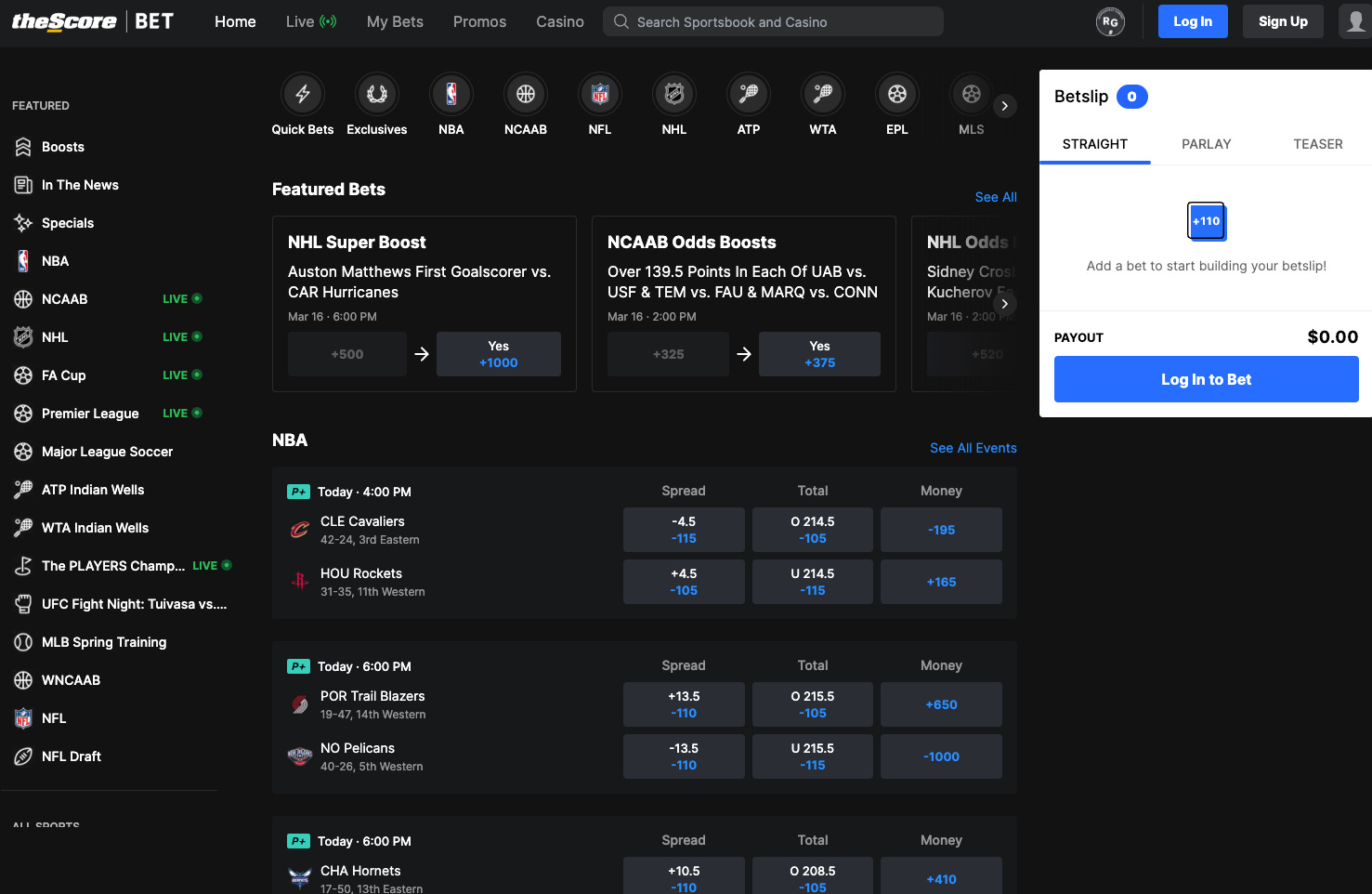1372x894 pixels.
Task: Select Yes +1000 Matthews boost
Action: pos(499,354)
